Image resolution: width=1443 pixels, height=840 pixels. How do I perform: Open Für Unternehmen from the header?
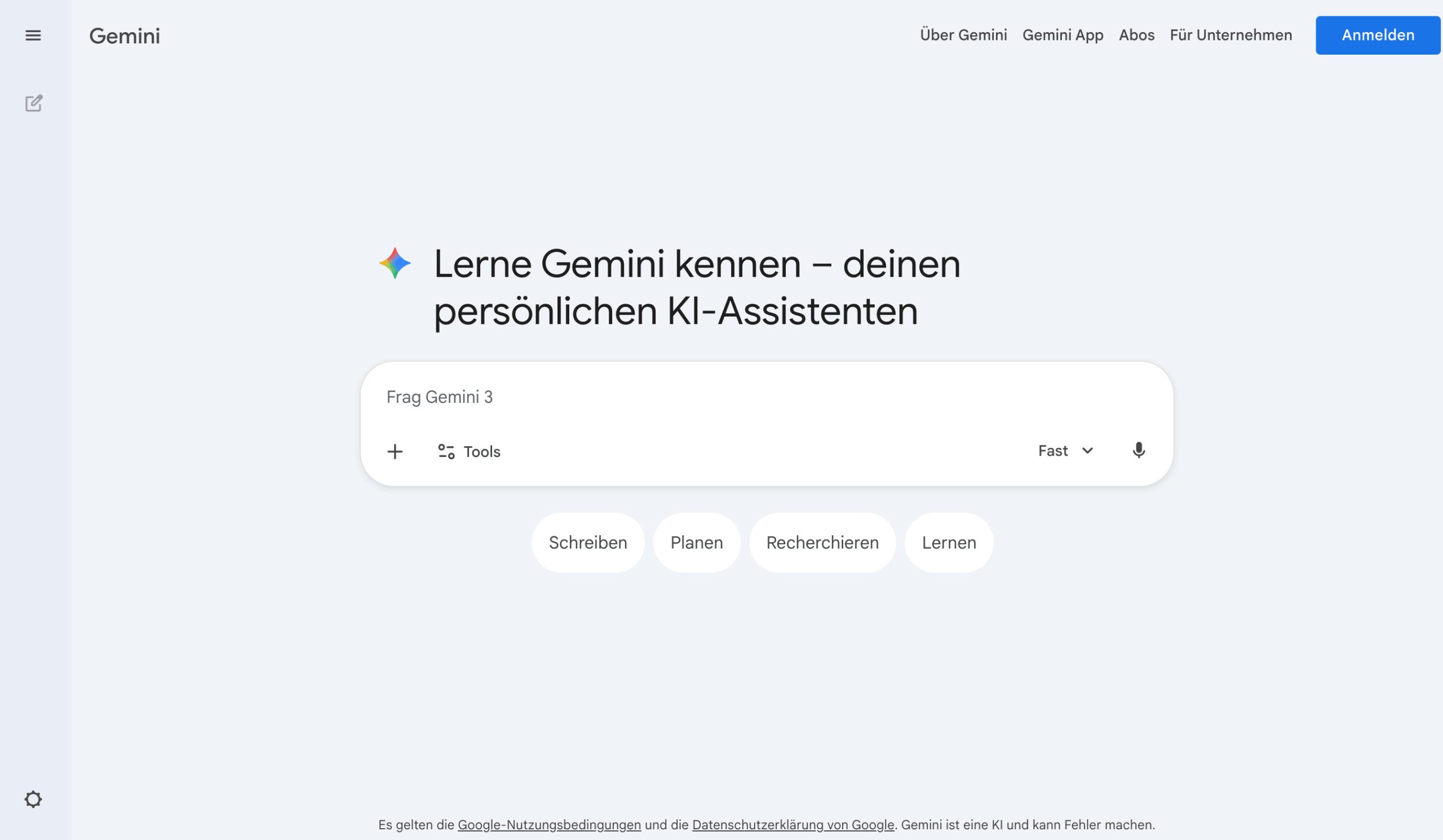pos(1230,35)
